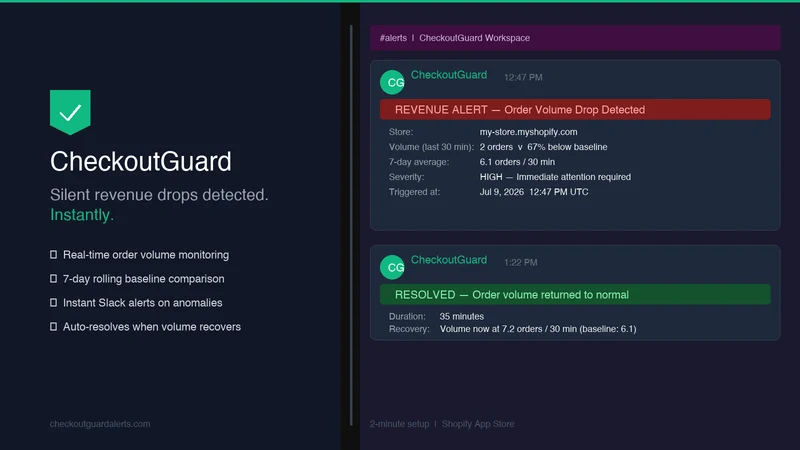Viewport: 800px width, 450px height.
Task: Click Shopify App Store footer text
Action: pos(478,424)
